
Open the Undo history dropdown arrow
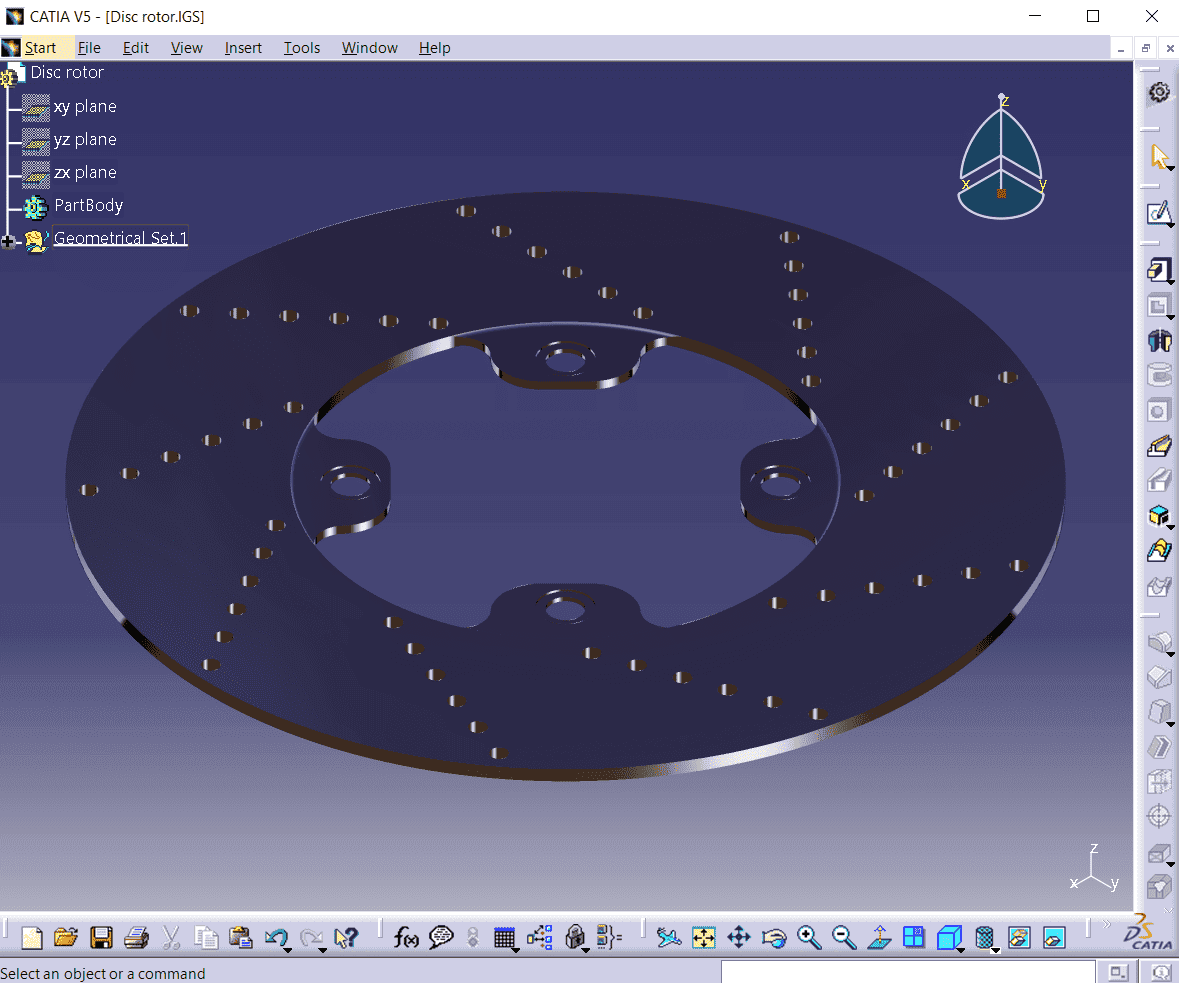click(288, 948)
